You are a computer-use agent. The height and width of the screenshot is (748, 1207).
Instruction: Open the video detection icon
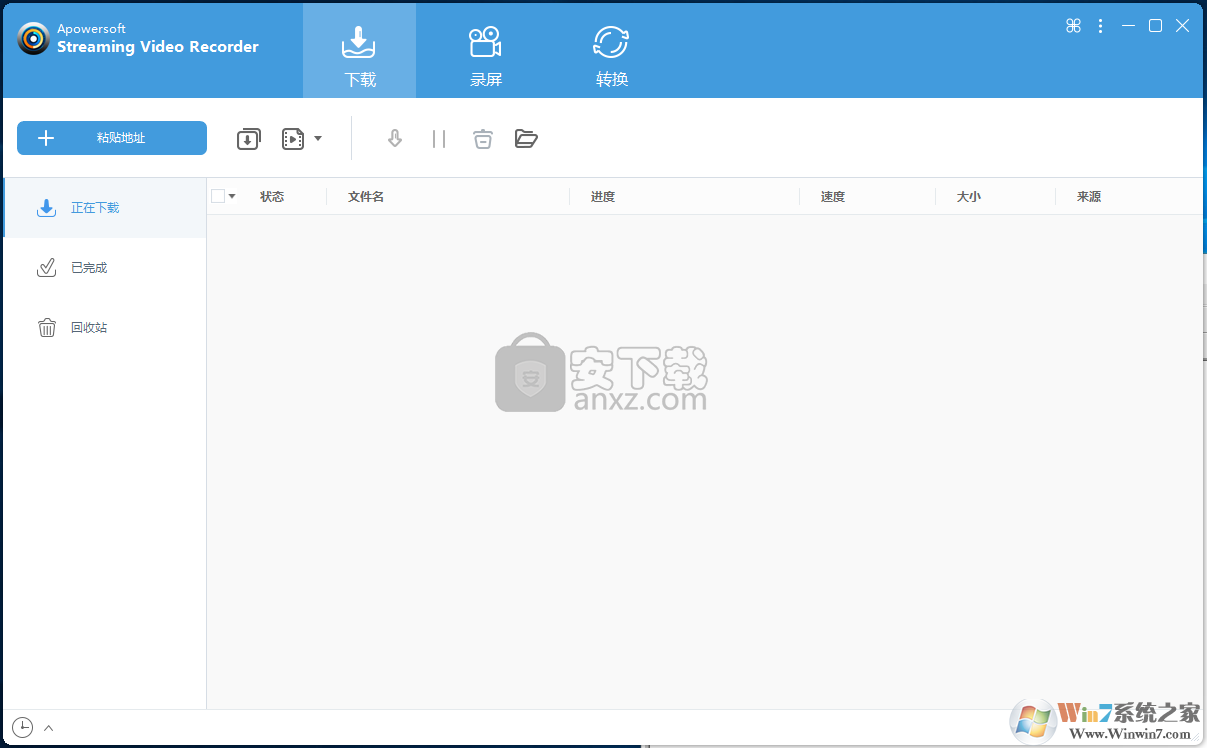click(x=293, y=139)
